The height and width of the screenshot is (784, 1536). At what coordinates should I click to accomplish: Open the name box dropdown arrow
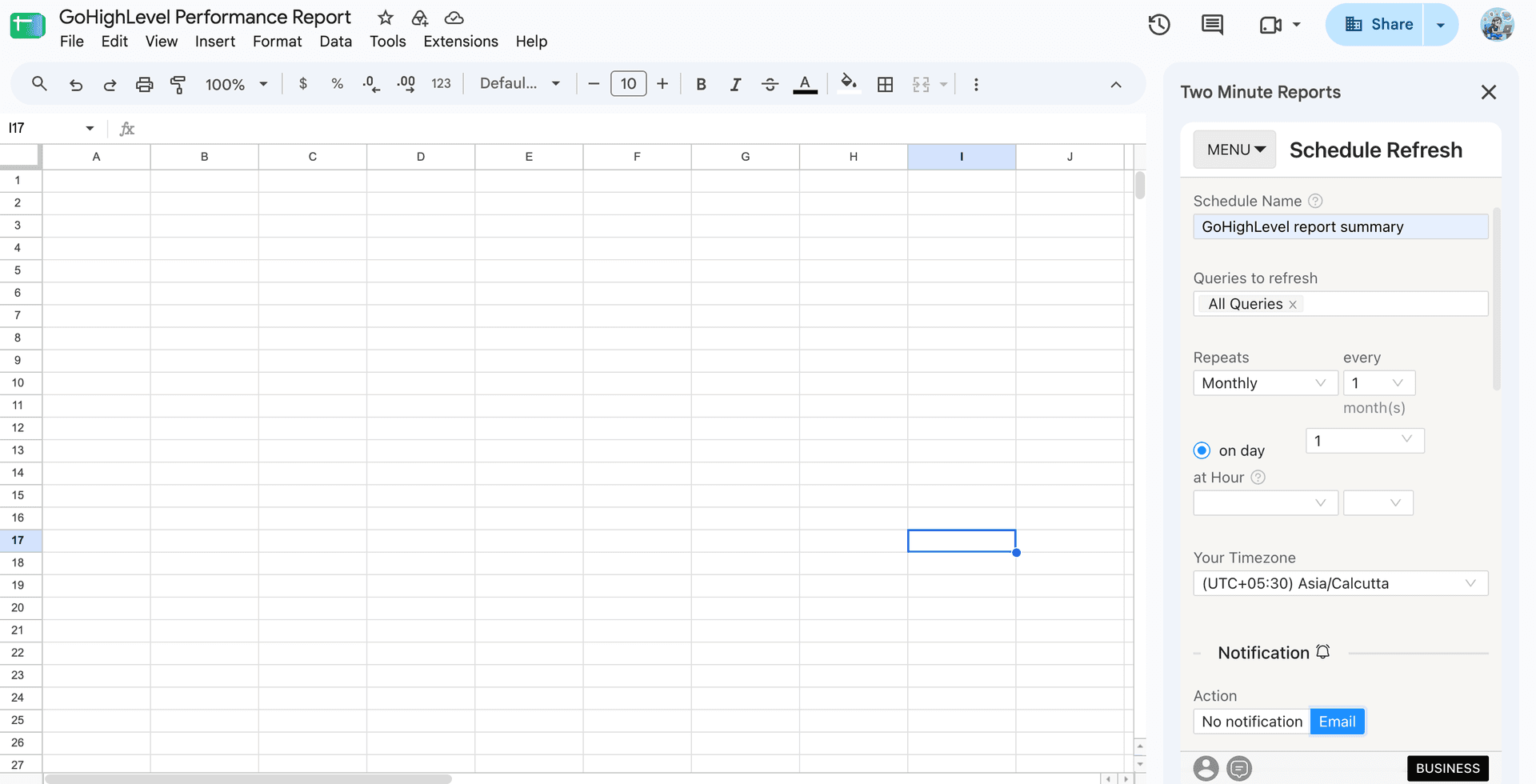tap(90, 128)
